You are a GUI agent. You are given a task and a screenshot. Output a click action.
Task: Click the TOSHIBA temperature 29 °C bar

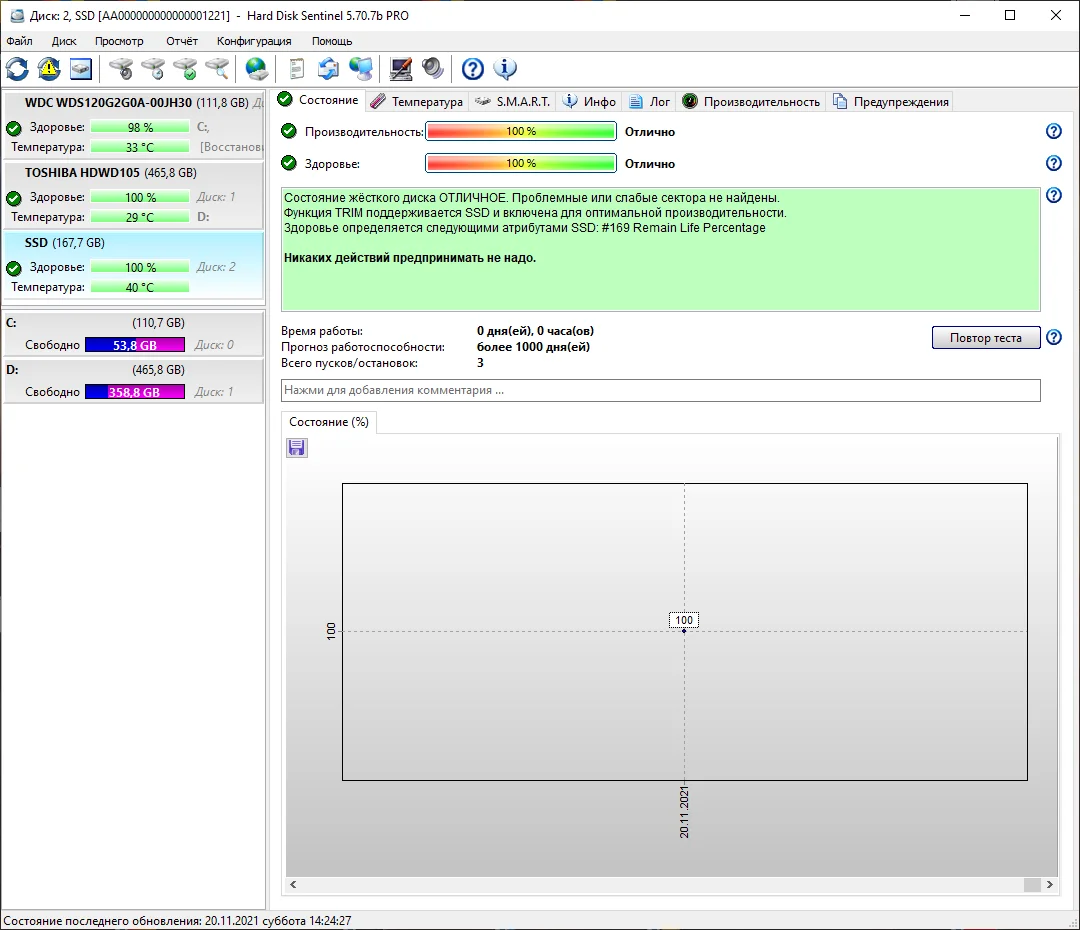point(140,217)
